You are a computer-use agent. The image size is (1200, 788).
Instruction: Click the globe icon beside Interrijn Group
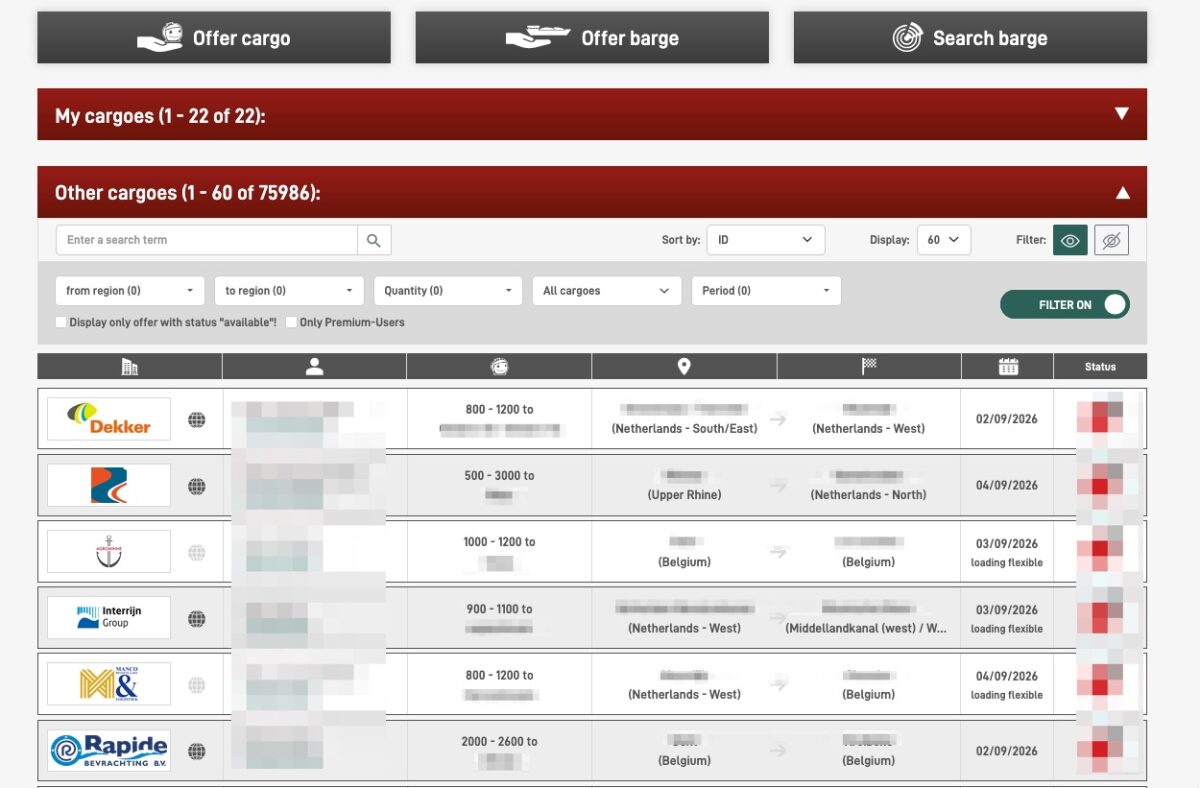click(x=197, y=619)
